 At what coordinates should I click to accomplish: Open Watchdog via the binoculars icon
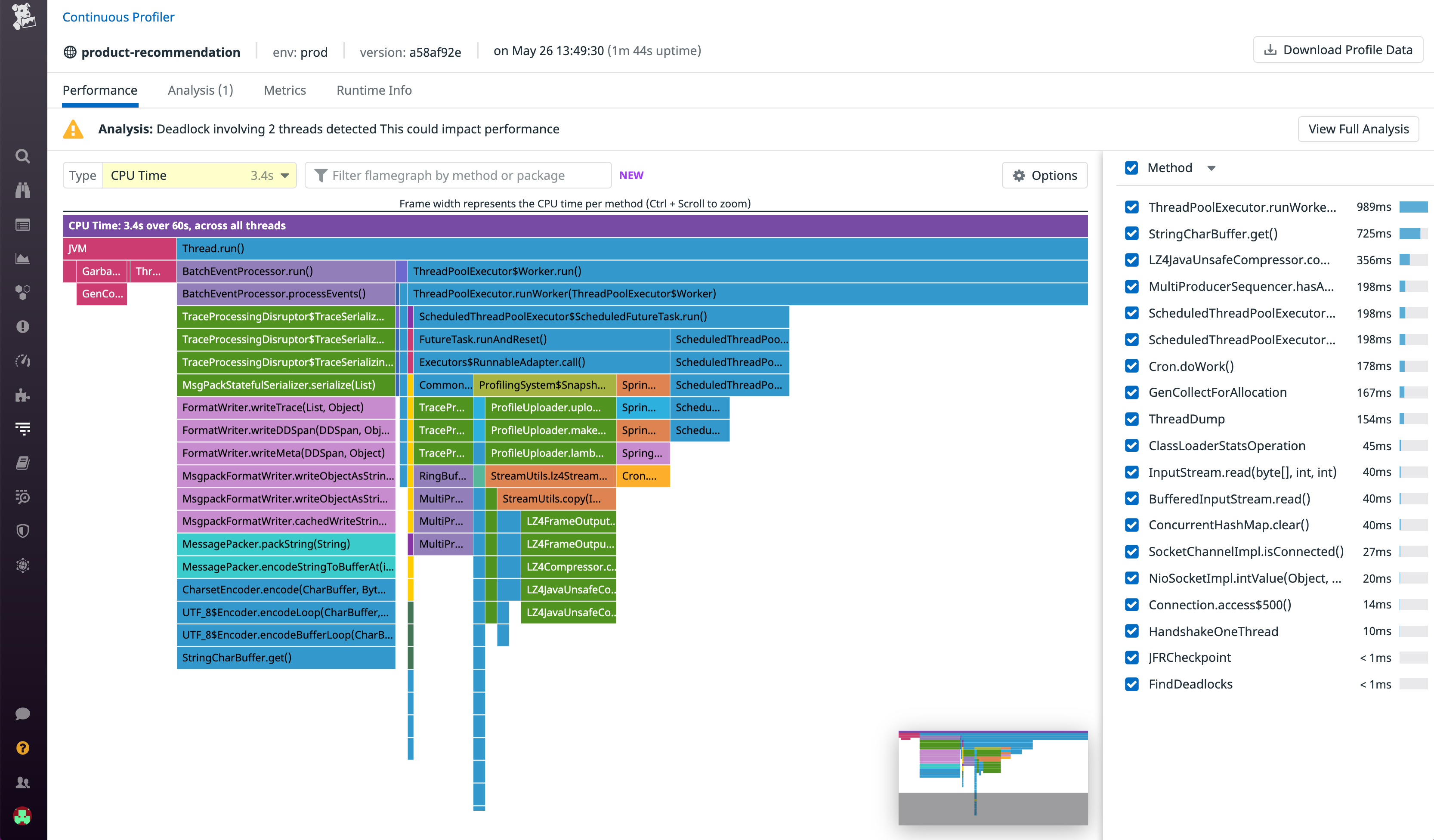23,190
